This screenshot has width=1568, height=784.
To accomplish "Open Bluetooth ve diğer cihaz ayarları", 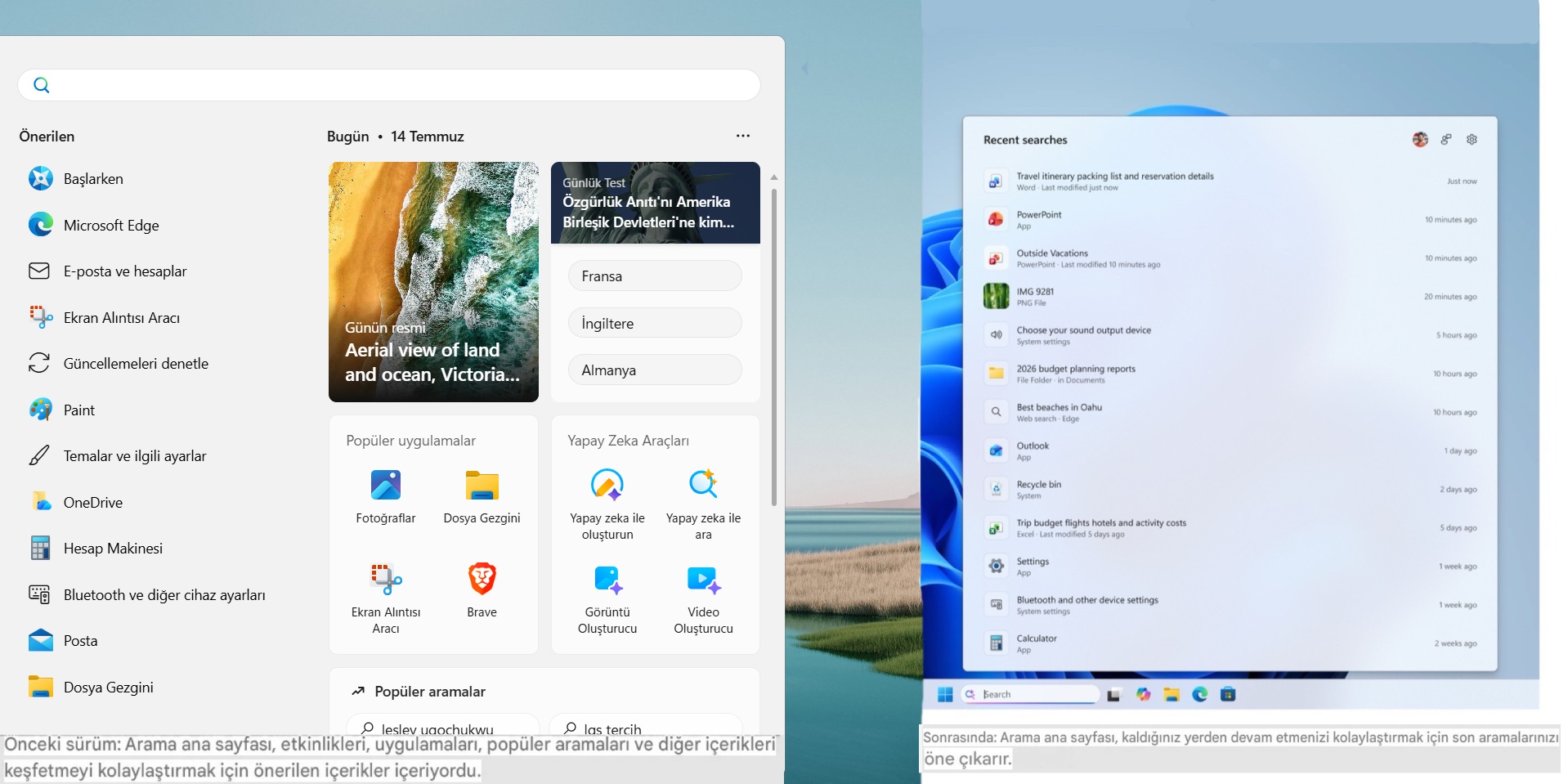I will point(147,594).
